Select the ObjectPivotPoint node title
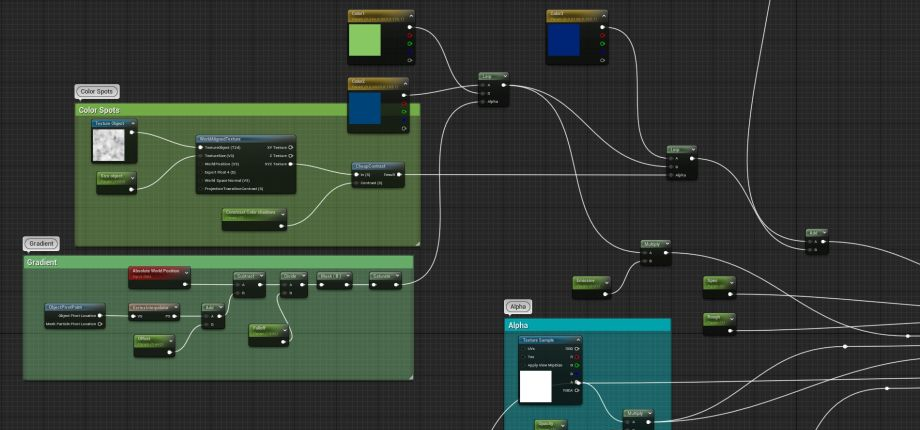This screenshot has width=920, height=430. pos(65,307)
